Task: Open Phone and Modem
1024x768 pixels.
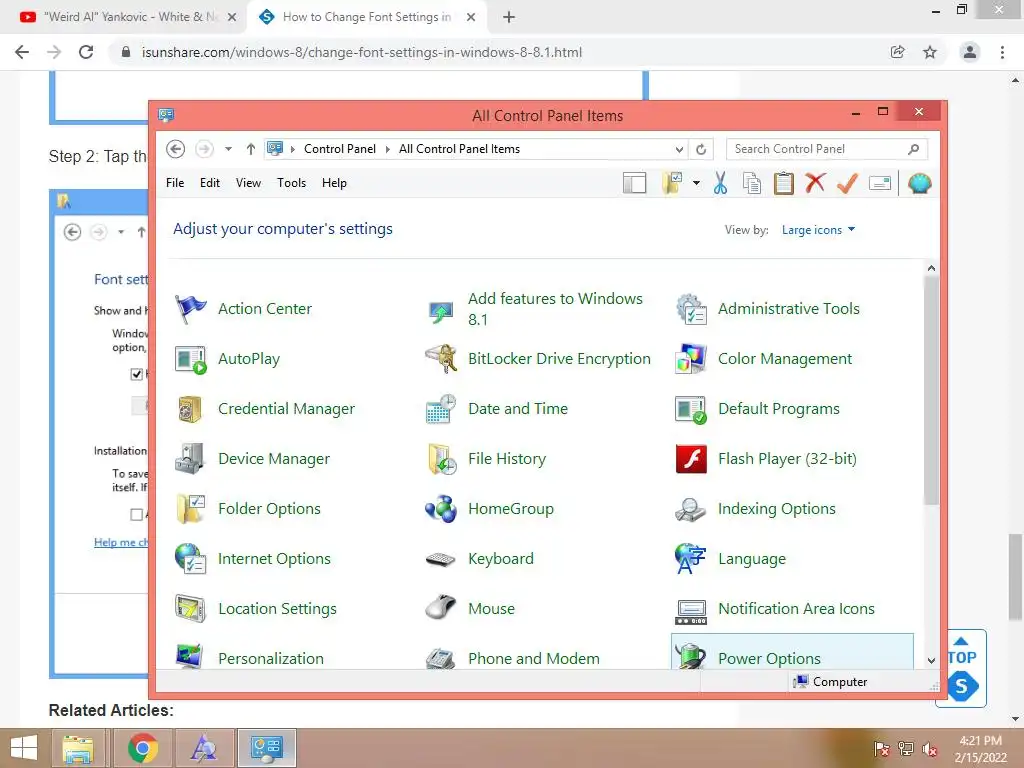Action: 534,658
